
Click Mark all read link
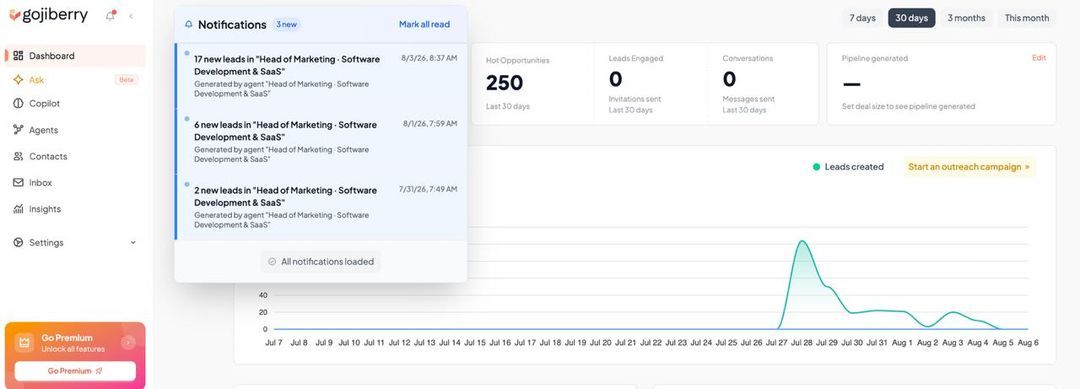point(424,24)
